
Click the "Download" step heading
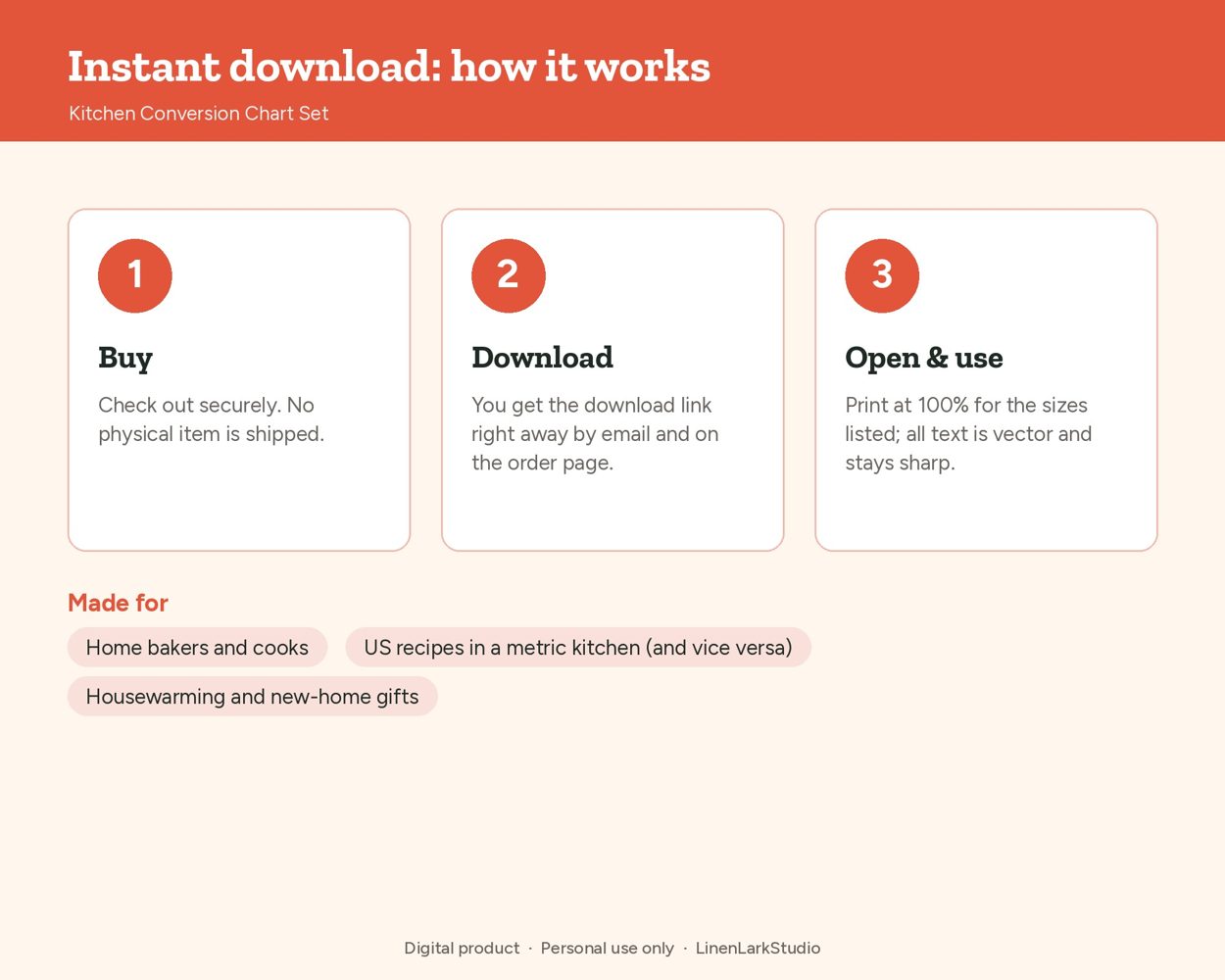pos(543,358)
